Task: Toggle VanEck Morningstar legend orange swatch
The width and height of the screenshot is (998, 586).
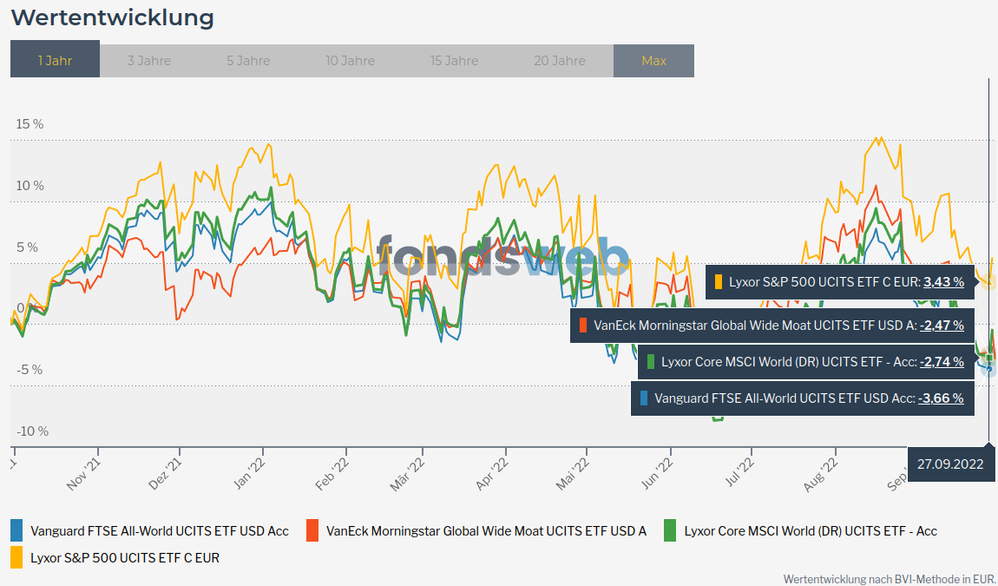Action: pyautogui.click(x=313, y=531)
